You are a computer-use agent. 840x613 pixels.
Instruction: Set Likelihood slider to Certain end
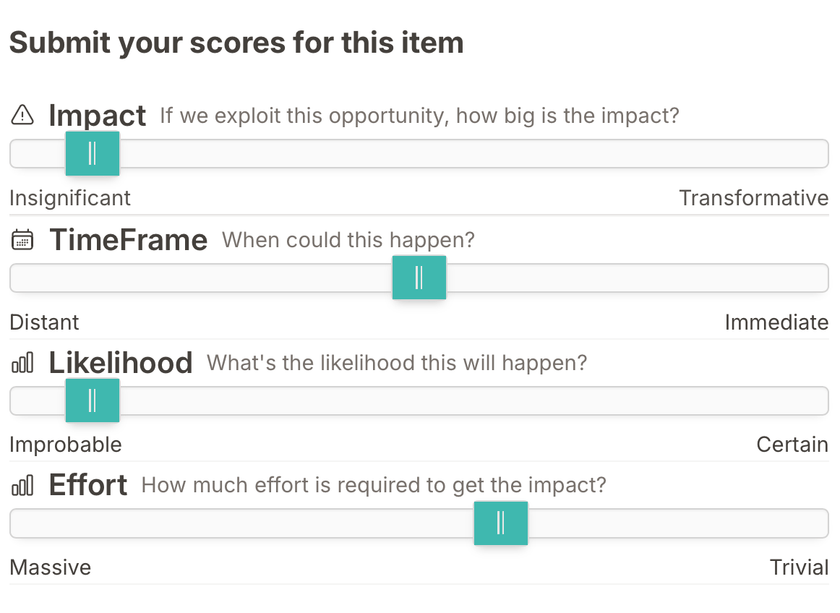820,401
